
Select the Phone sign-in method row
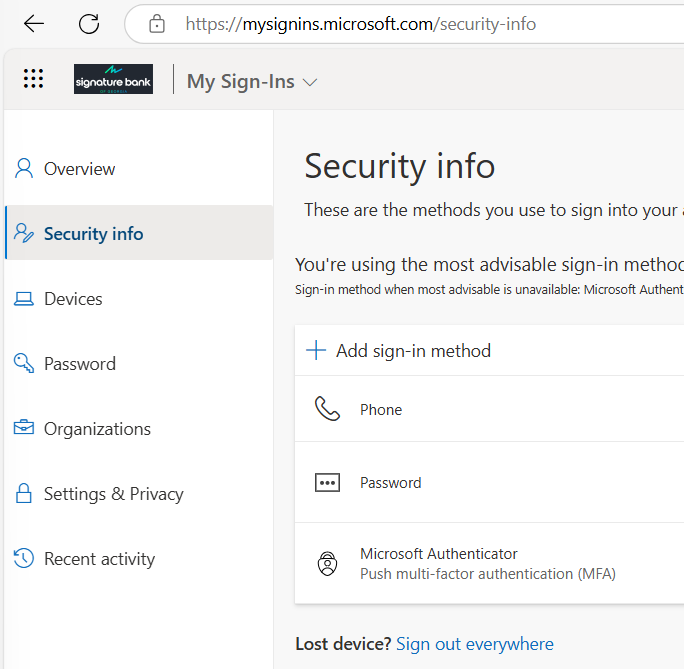489,409
